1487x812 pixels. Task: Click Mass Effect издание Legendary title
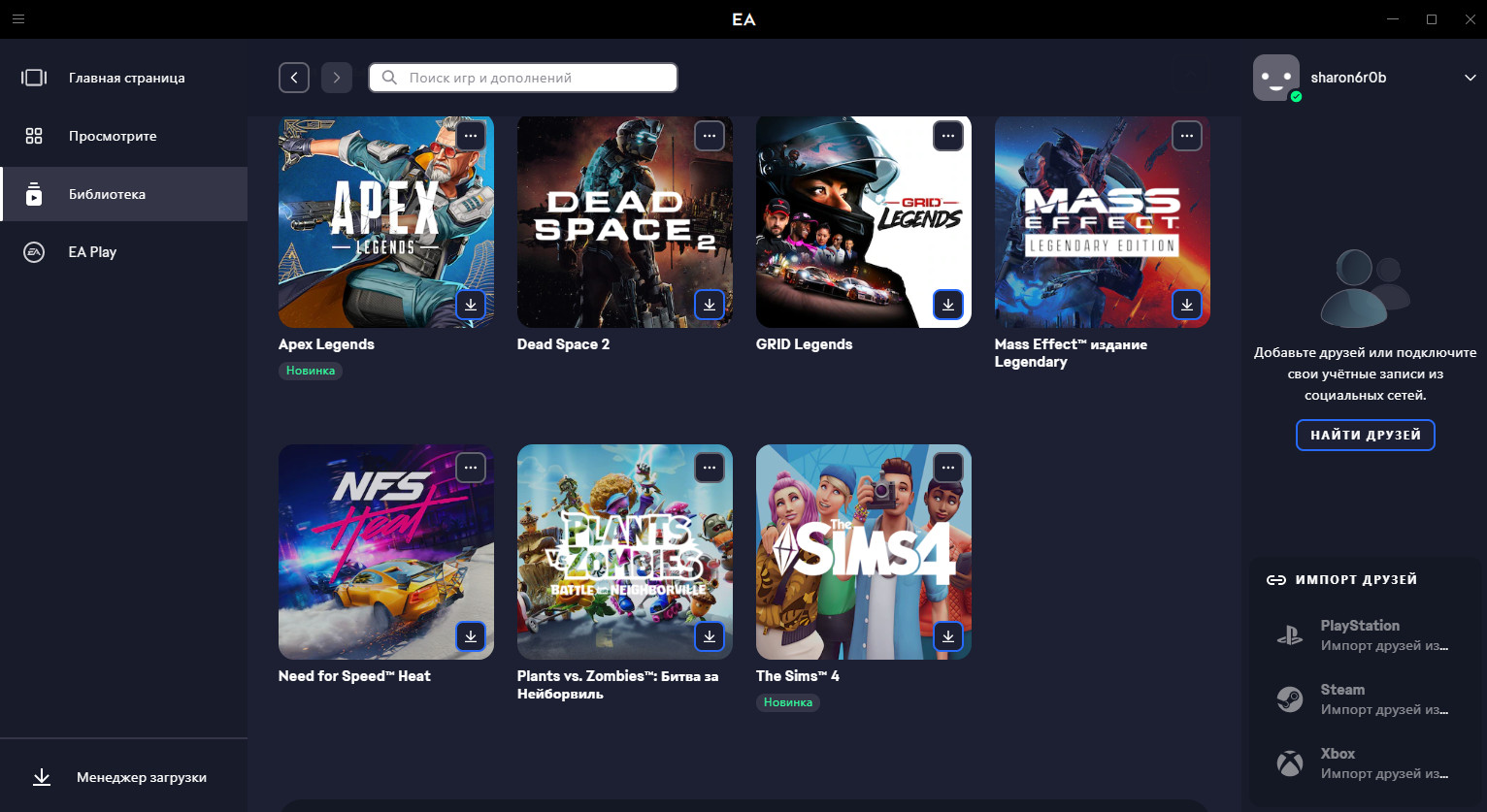[x=1071, y=353]
